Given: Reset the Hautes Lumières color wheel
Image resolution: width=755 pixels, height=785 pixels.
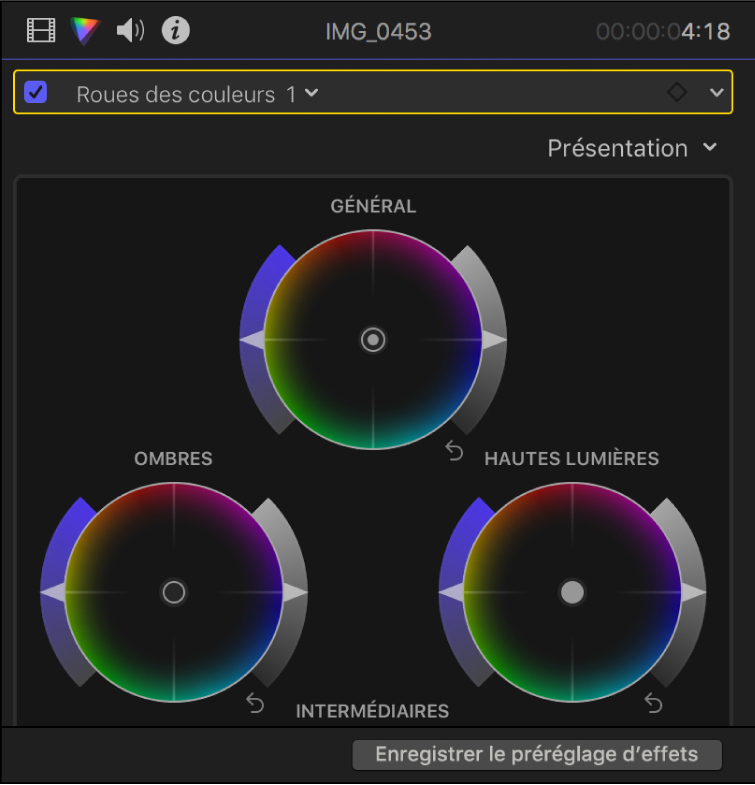Looking at the screenshot, I should 653,703.
